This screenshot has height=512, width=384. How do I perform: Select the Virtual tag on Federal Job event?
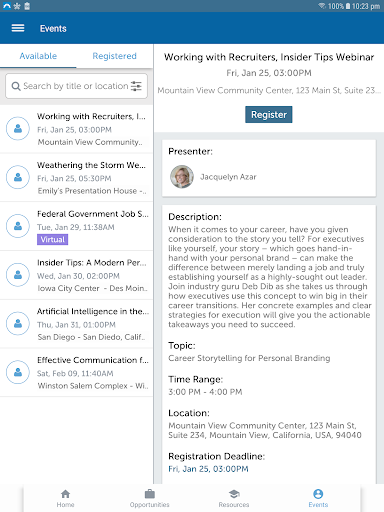(x=52, y=239)
